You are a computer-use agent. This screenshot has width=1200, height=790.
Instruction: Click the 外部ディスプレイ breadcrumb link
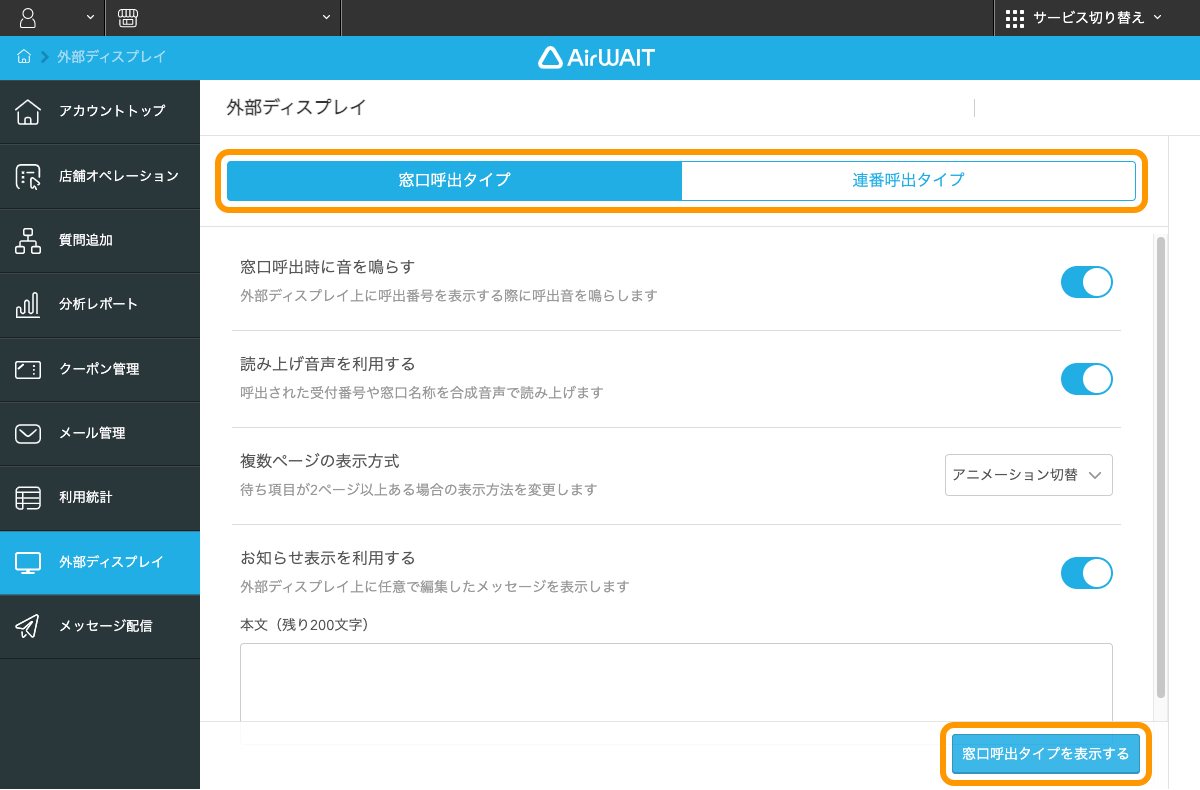tap(111, 57)
